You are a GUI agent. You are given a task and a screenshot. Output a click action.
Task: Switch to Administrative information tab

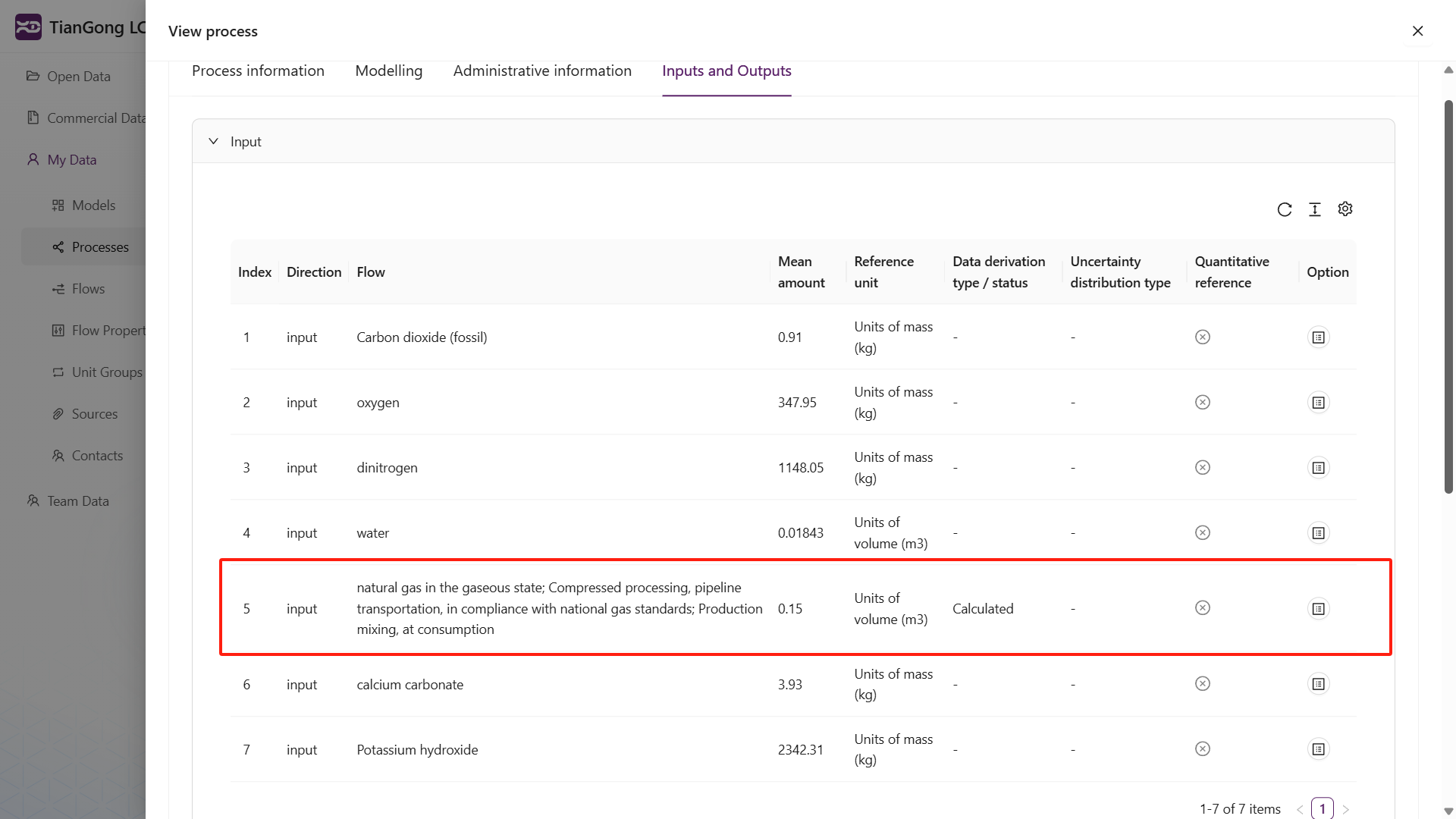(x=541, y=71)
